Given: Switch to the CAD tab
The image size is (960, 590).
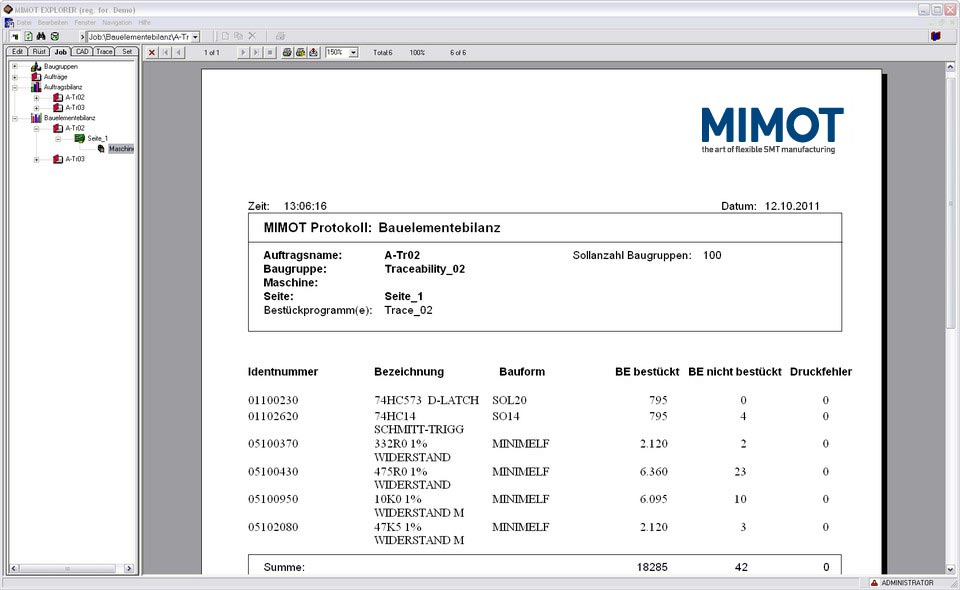Looking at the screenshot, I should pyautogui.click(x=82, y=52).
